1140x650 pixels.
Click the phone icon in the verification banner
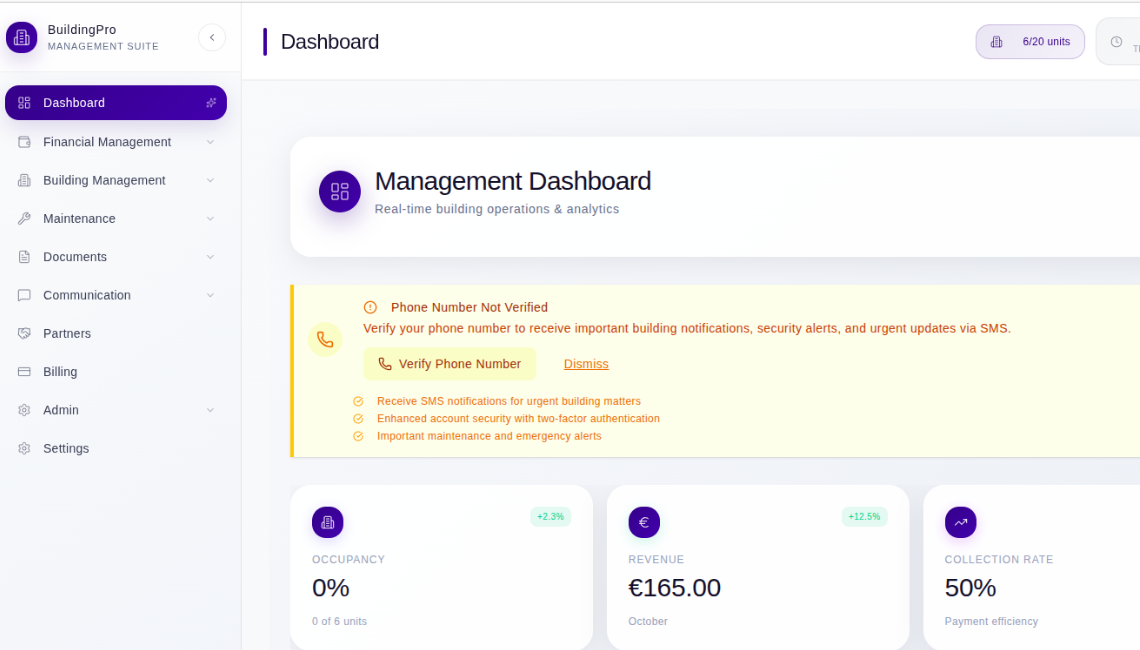click(325, 339)
